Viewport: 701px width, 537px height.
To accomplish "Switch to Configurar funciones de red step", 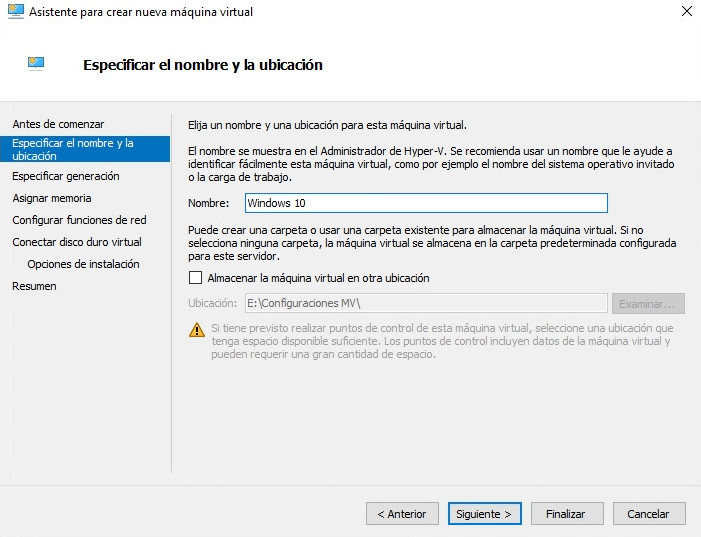I will (79, 220).
